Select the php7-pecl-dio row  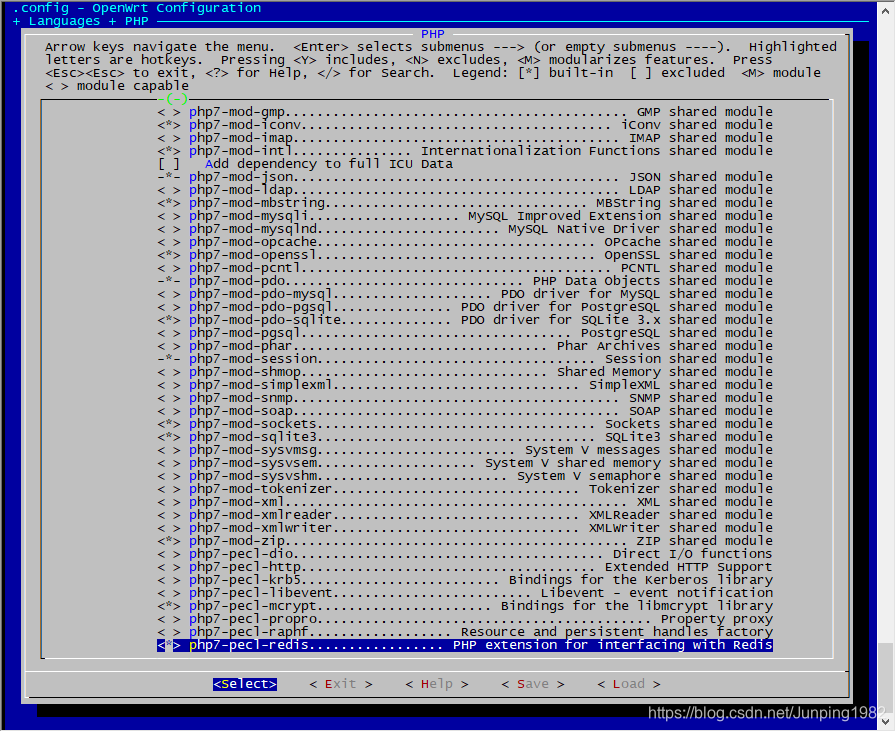(465, 554)
